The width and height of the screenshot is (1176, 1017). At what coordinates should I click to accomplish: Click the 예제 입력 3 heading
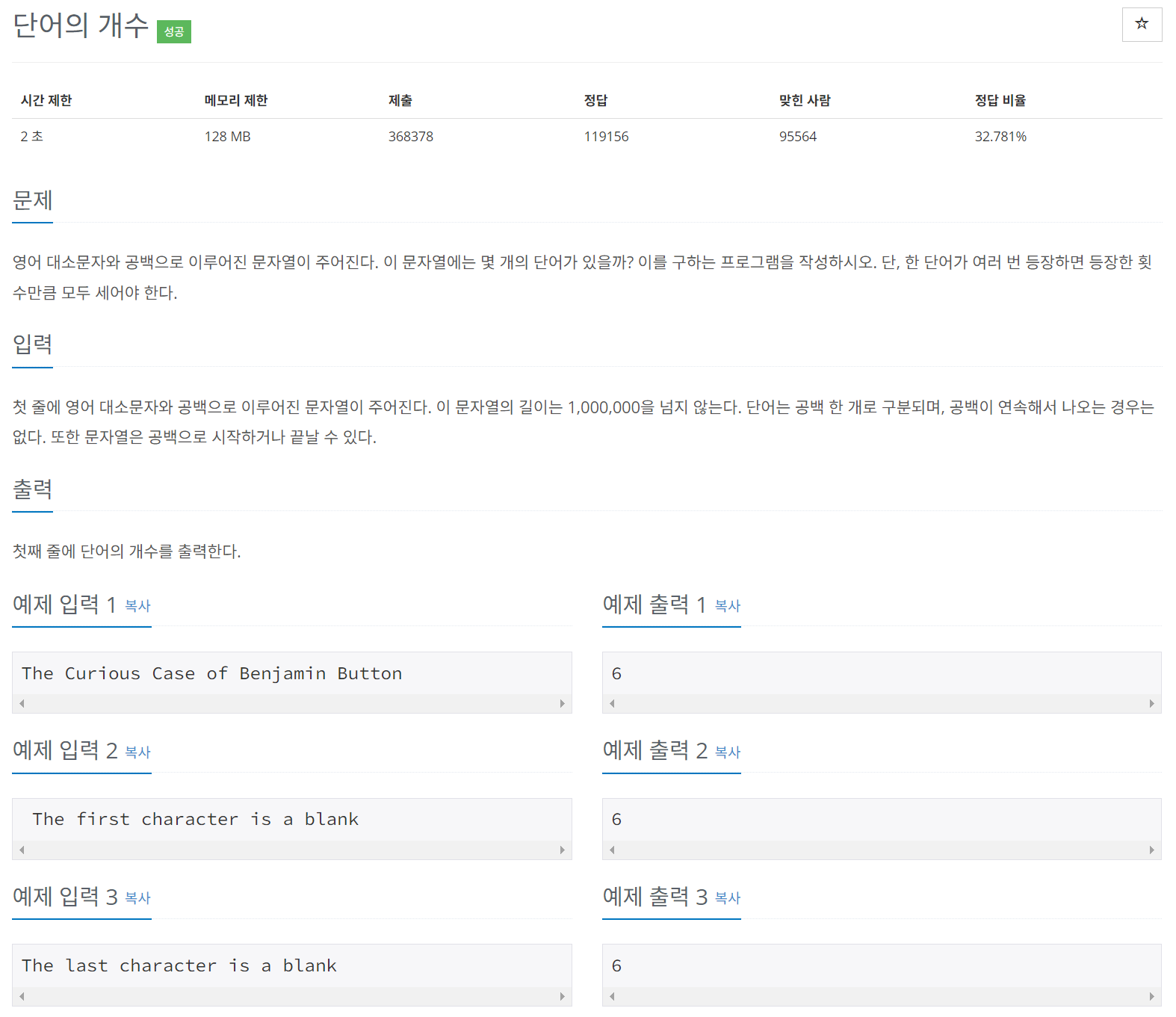point(65,896)
